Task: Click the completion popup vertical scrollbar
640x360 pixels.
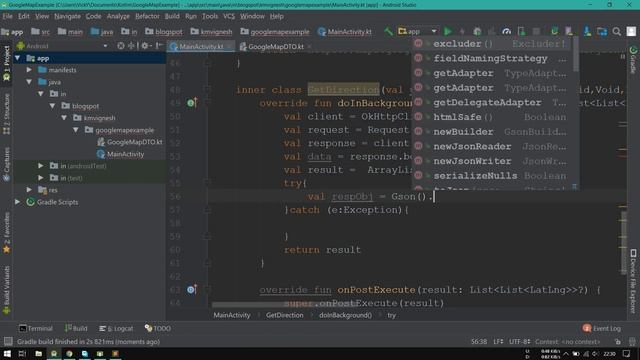Action: pyautogui.click(x=576, y=54)
